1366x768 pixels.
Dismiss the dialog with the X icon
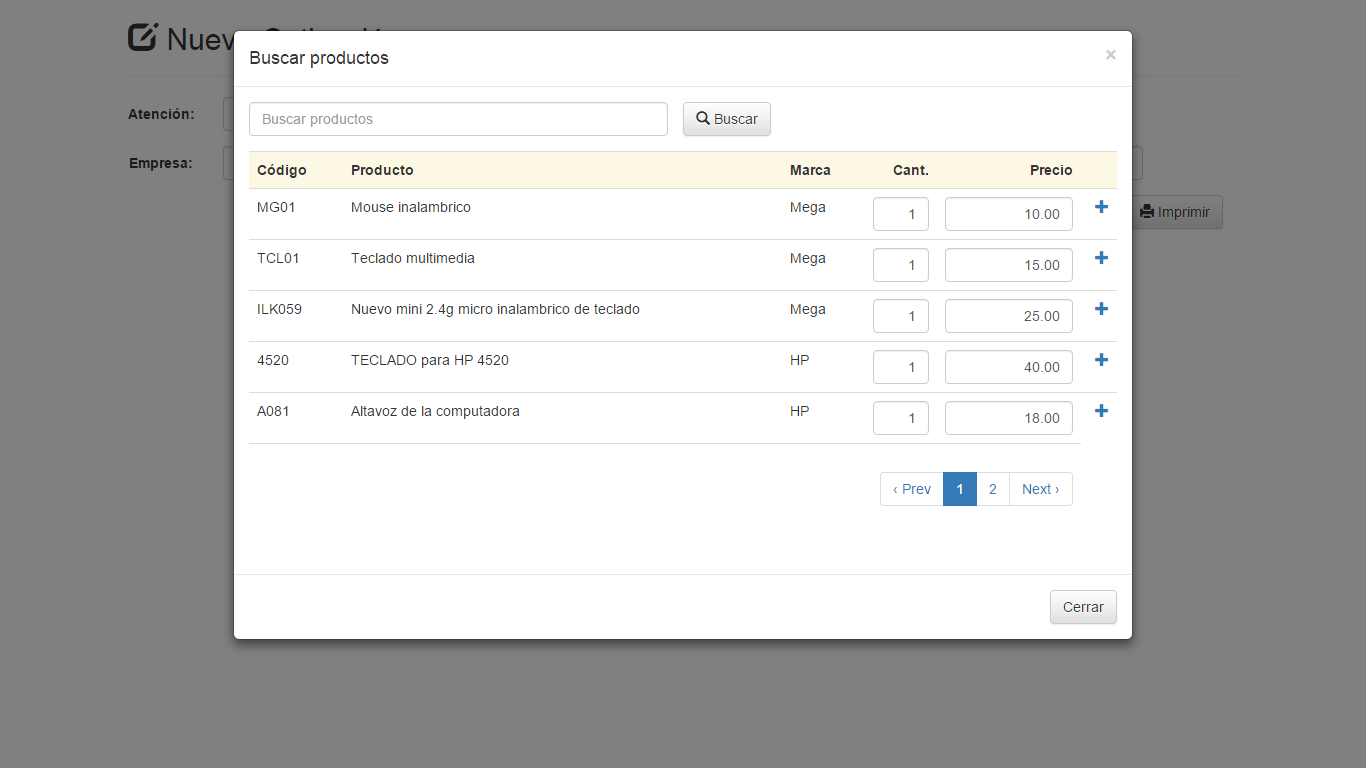tap(1110, 55)
